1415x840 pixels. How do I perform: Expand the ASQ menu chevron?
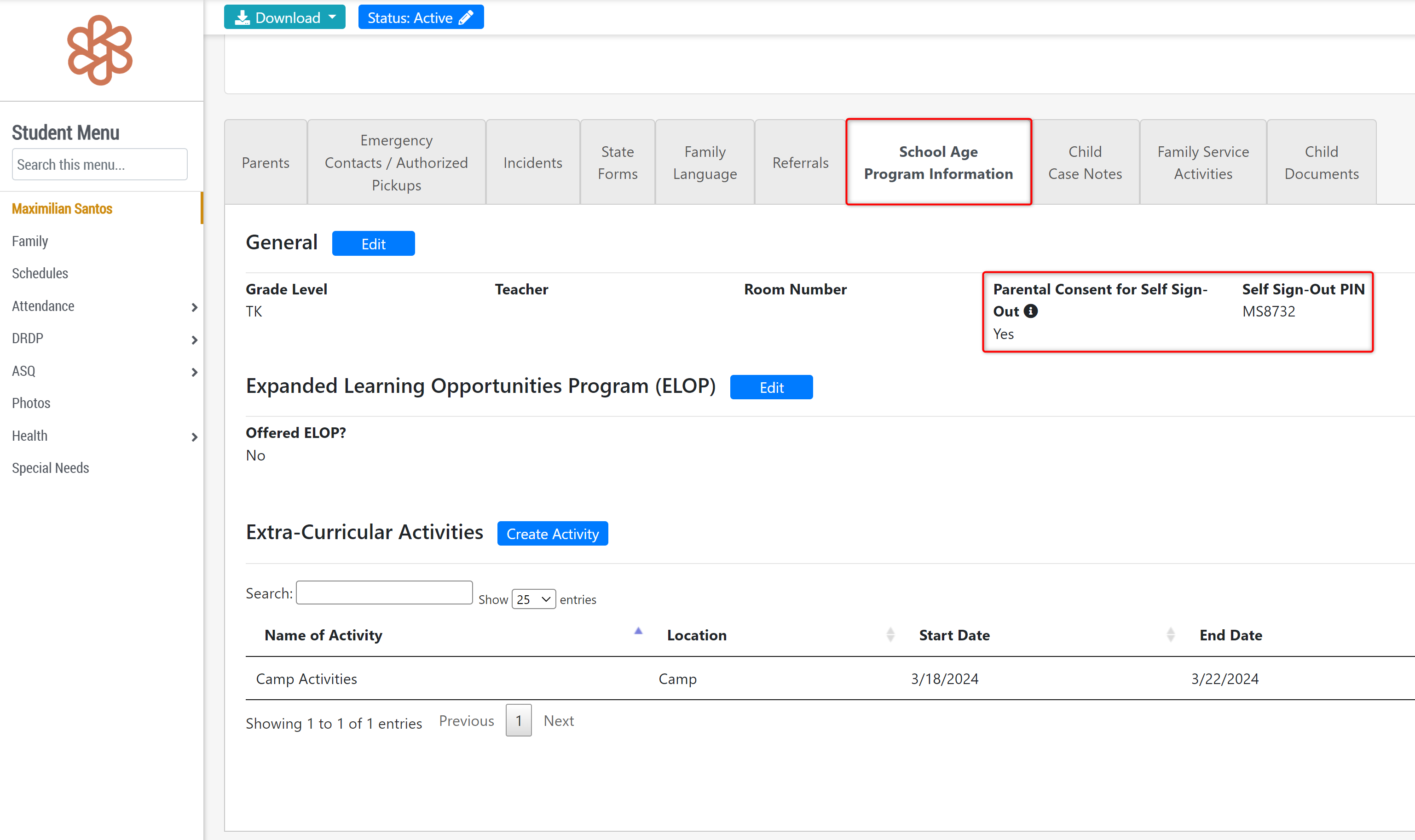pyautogui.click(x=194, y=372)
